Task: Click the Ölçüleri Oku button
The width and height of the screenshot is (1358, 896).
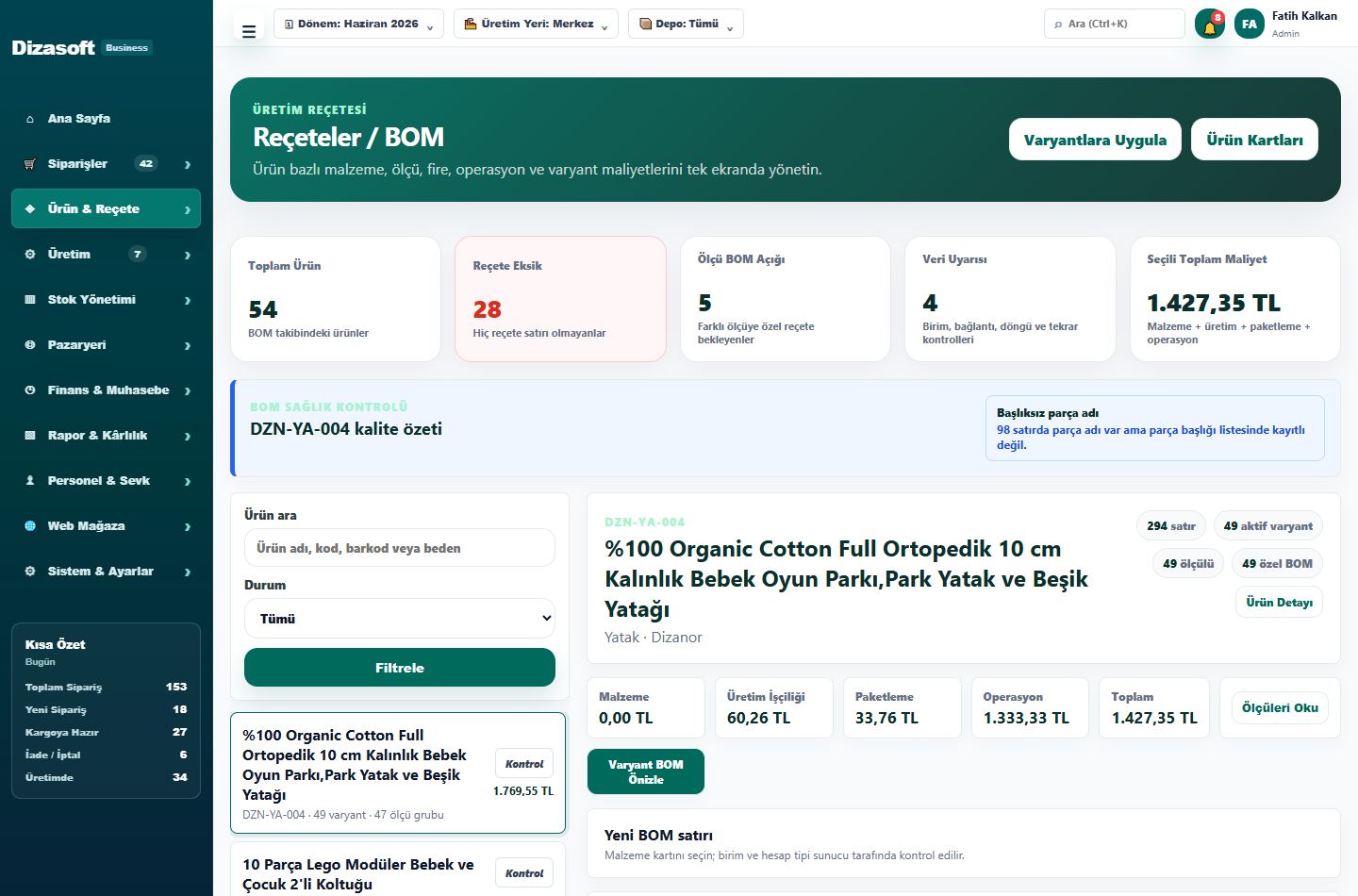Action: pyautogui.click(x=1280, y=707)
